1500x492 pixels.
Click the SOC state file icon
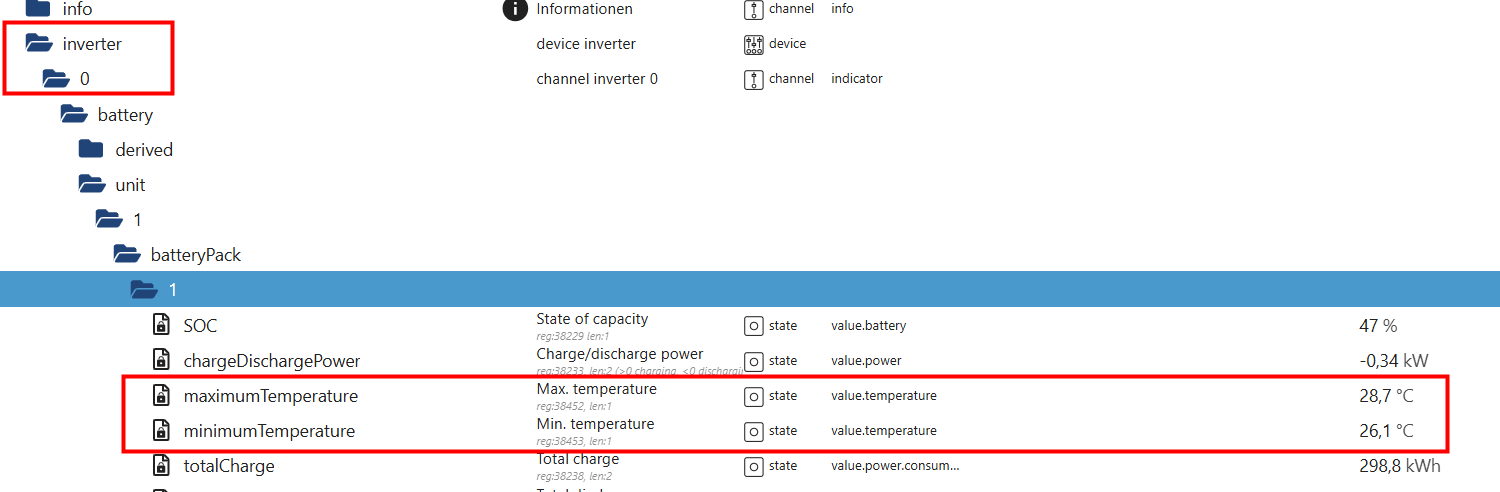[161, 325]
